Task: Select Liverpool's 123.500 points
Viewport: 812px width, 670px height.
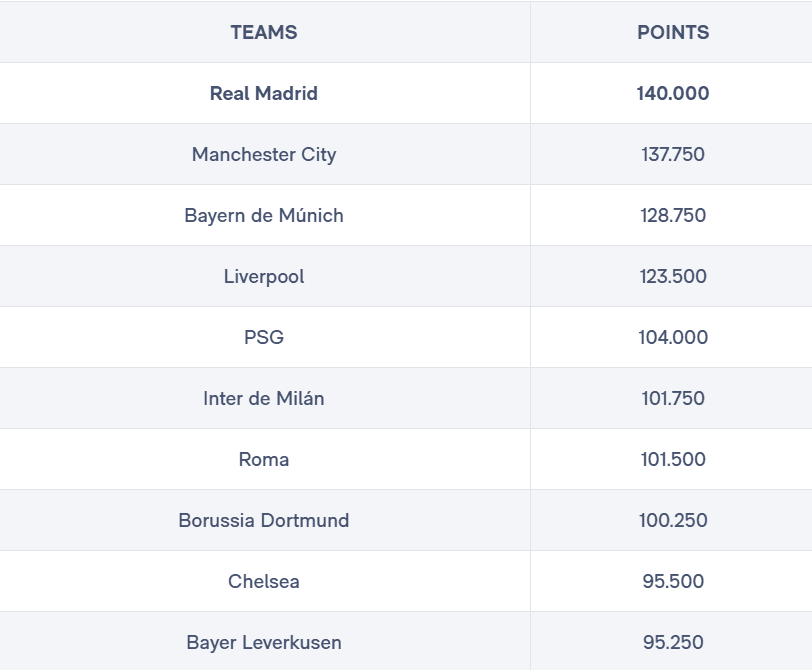Action: pos(673,276)
